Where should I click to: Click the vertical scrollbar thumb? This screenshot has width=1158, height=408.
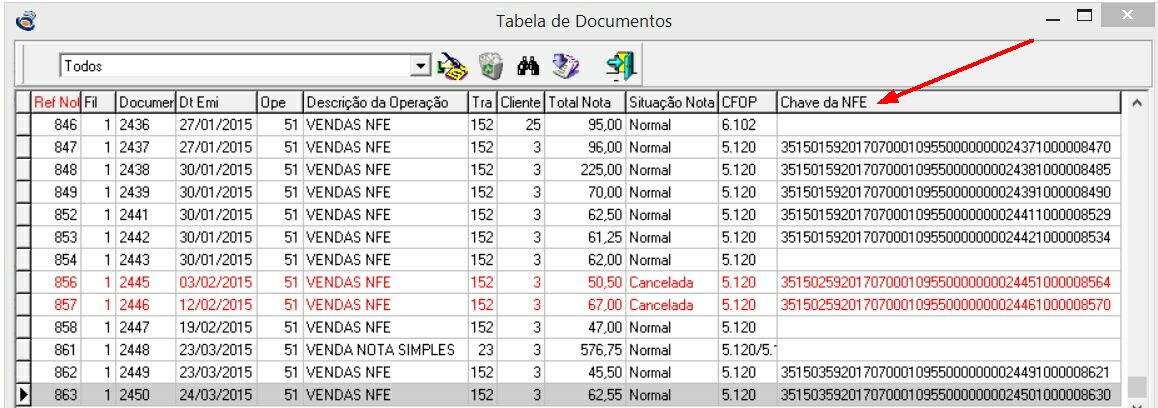coord(1137,387)
